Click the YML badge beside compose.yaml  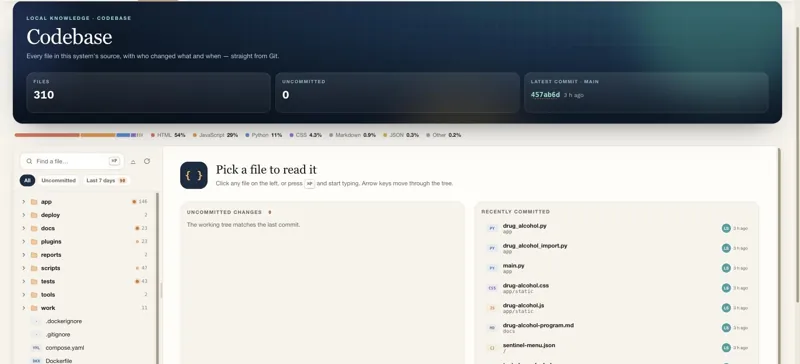coord(36,348)
